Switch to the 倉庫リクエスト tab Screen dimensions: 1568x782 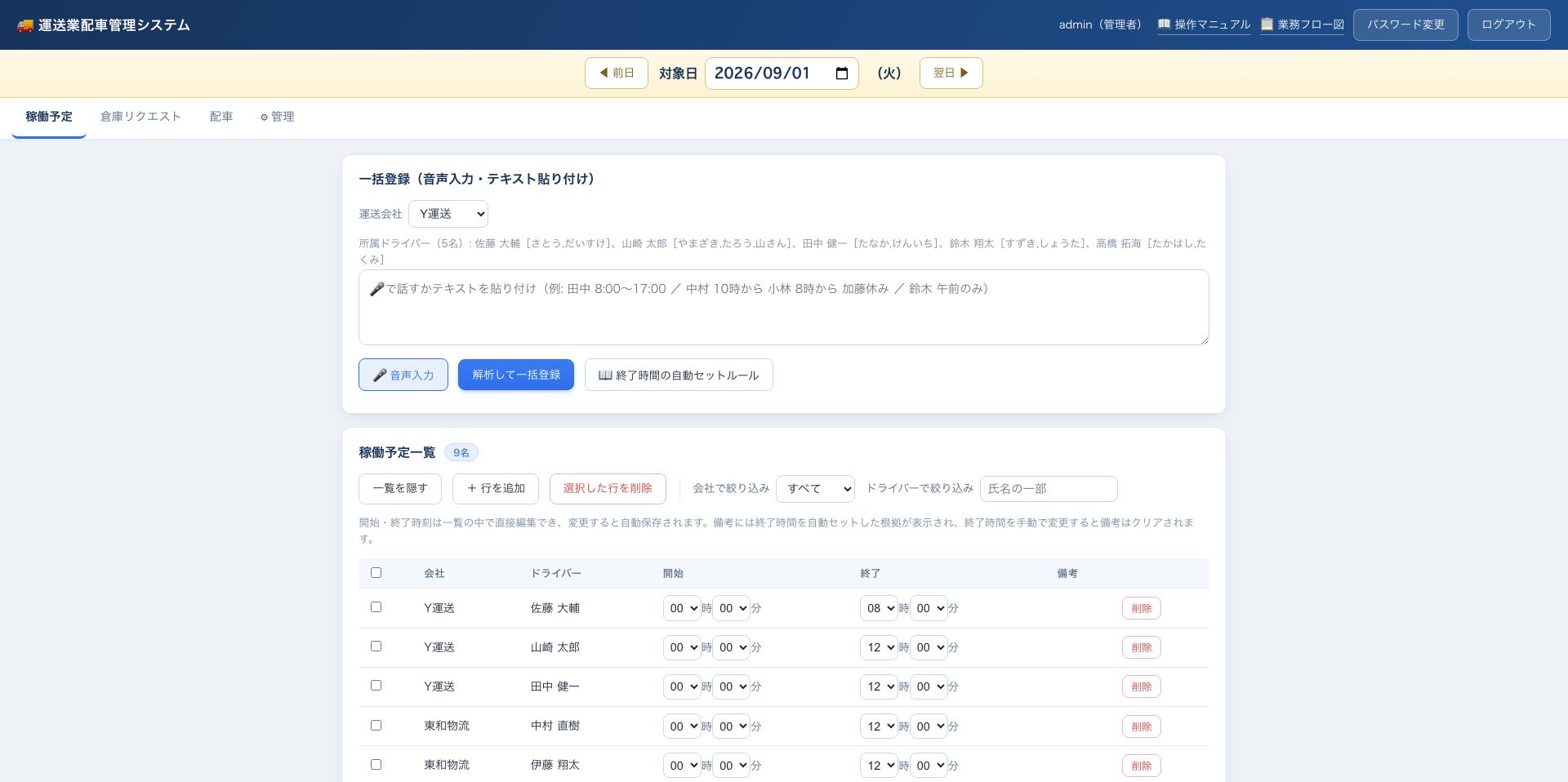click(140, 117)
